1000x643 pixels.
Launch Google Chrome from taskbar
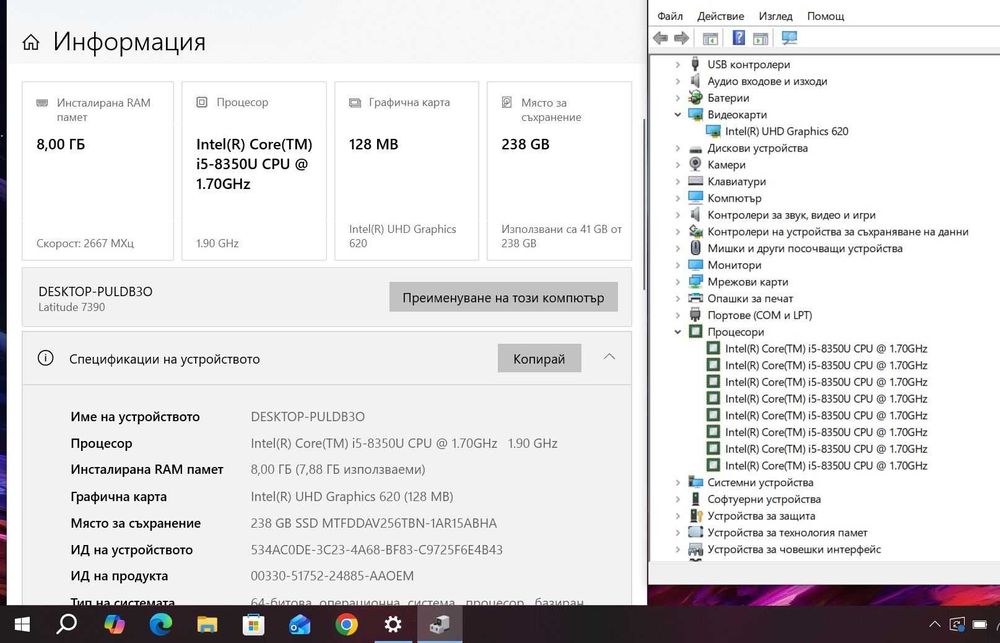[346, 625]
